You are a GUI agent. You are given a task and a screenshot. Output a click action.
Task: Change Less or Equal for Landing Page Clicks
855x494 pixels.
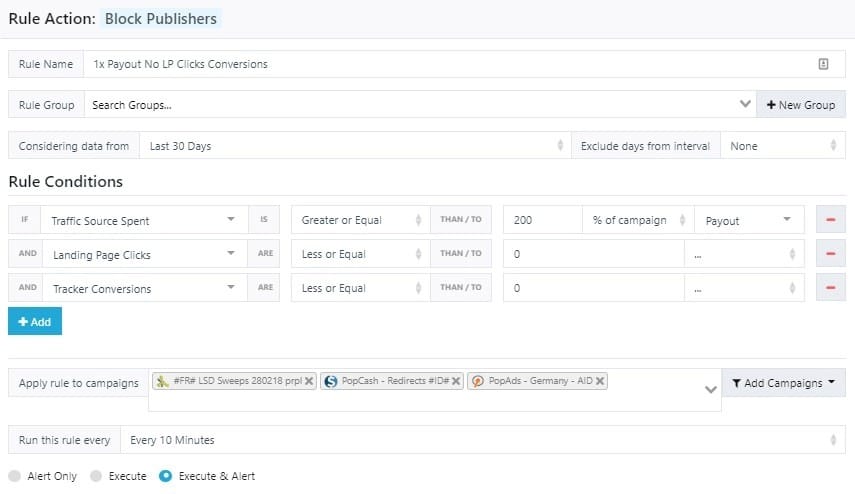[x=360, y=254]
